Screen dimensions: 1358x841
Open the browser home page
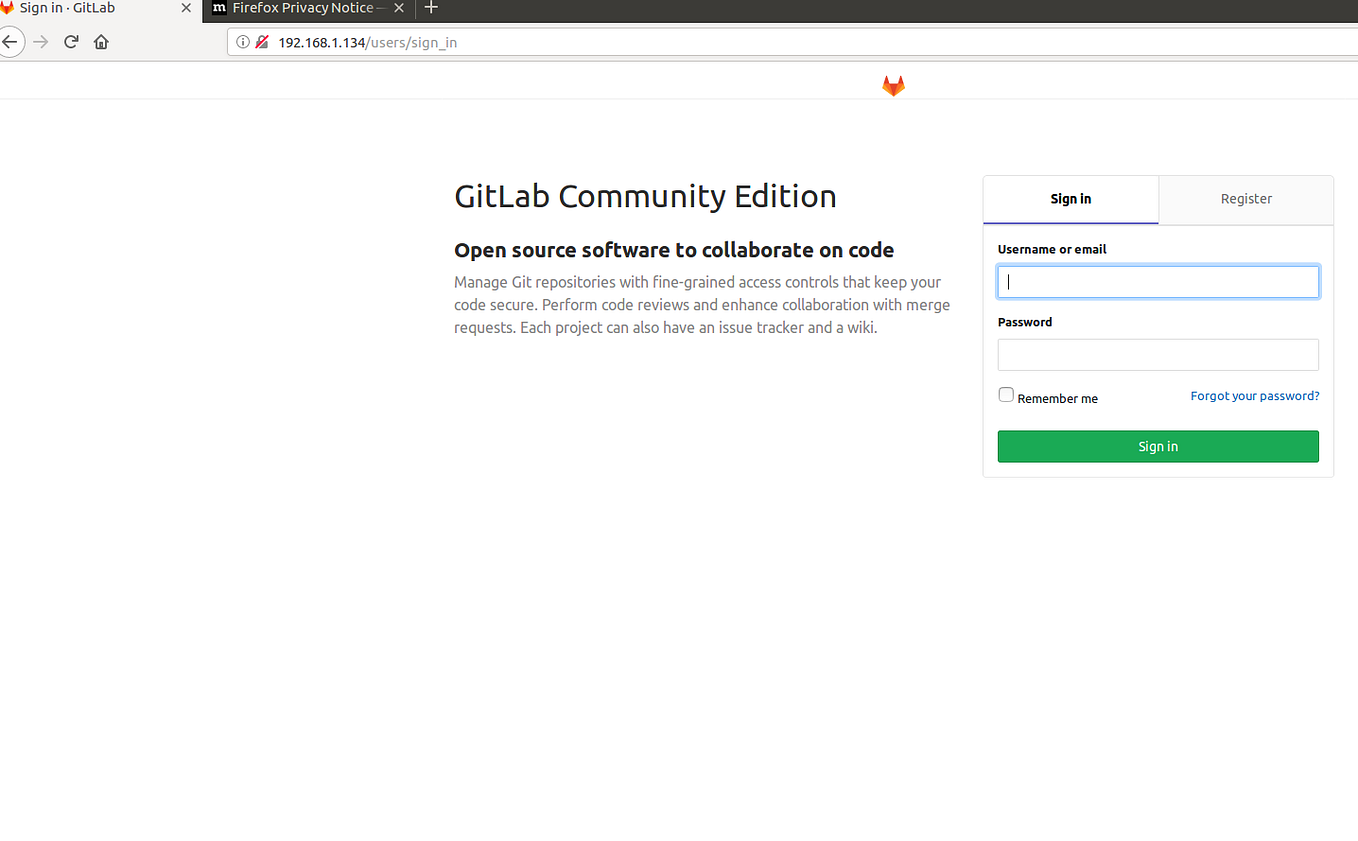pos(100,41)
